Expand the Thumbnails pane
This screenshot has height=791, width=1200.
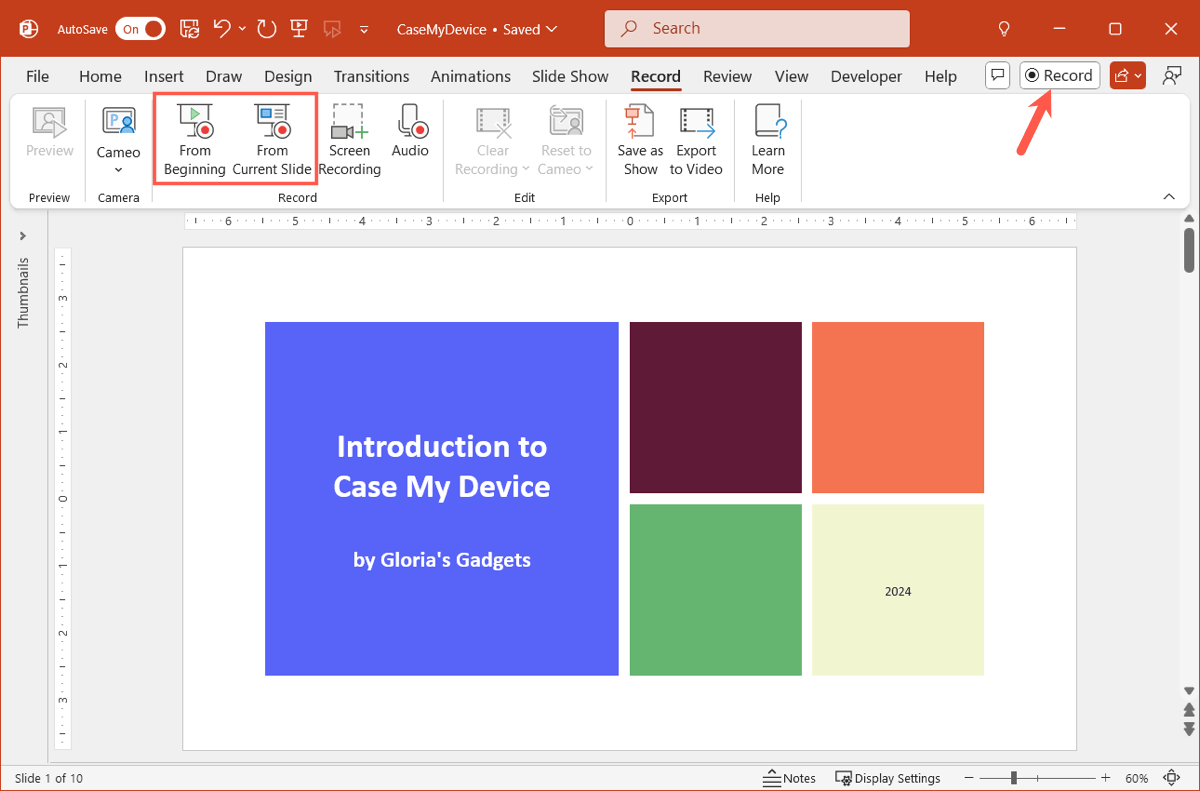[23, 236]
